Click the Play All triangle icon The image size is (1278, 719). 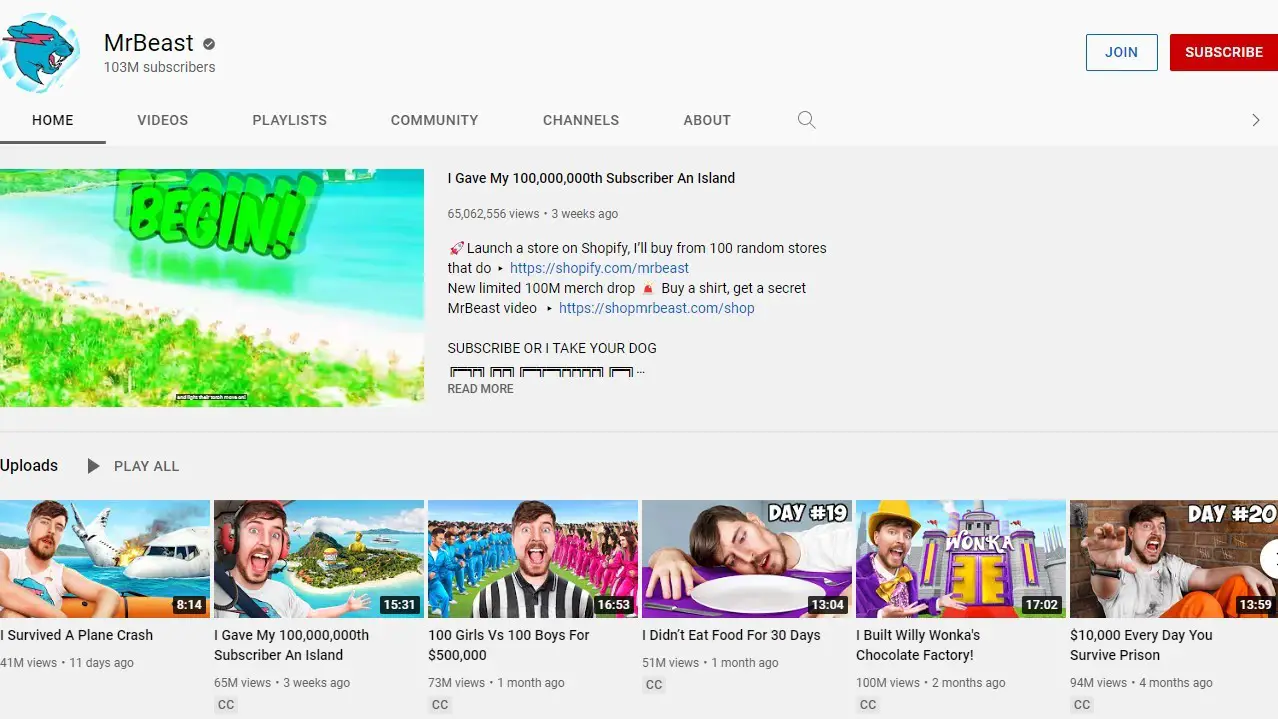coord(93,466)
